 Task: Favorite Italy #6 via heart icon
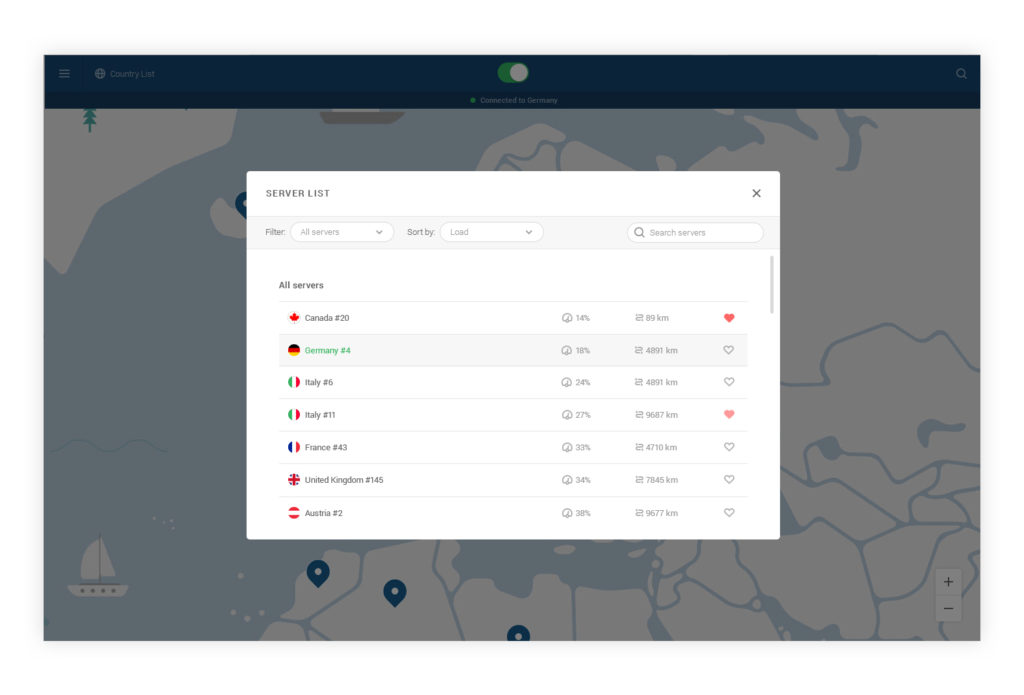729,382
